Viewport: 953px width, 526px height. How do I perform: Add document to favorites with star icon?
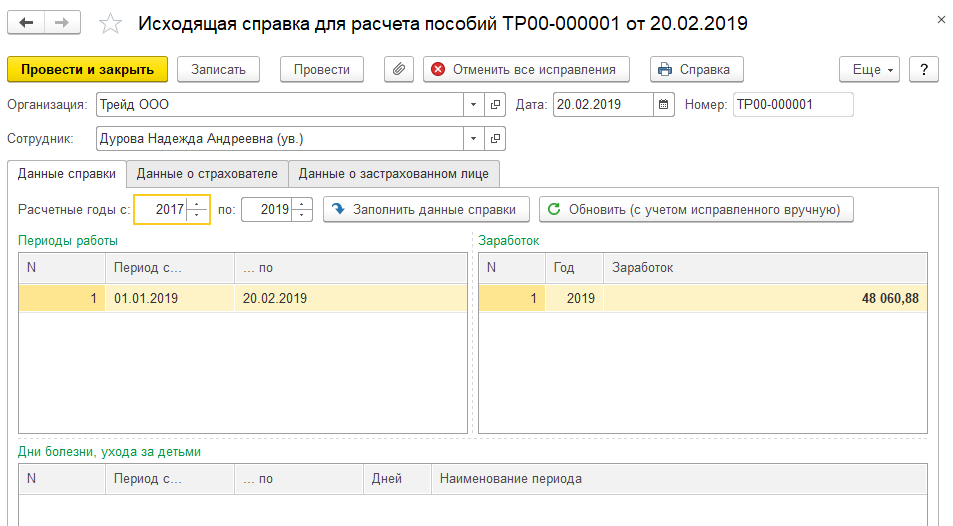(111, 23)
